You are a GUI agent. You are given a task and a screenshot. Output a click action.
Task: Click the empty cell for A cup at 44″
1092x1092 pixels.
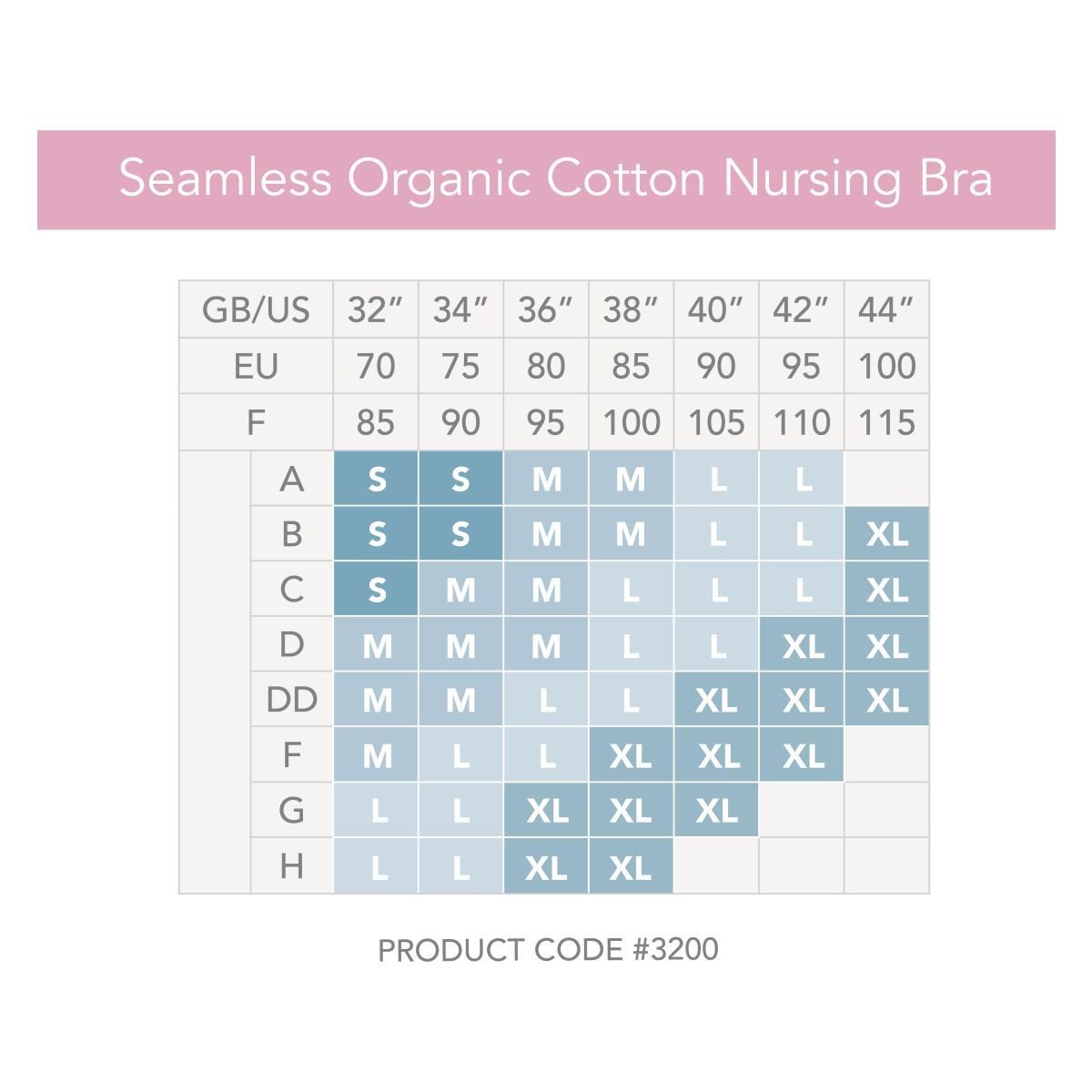(886, 479)
